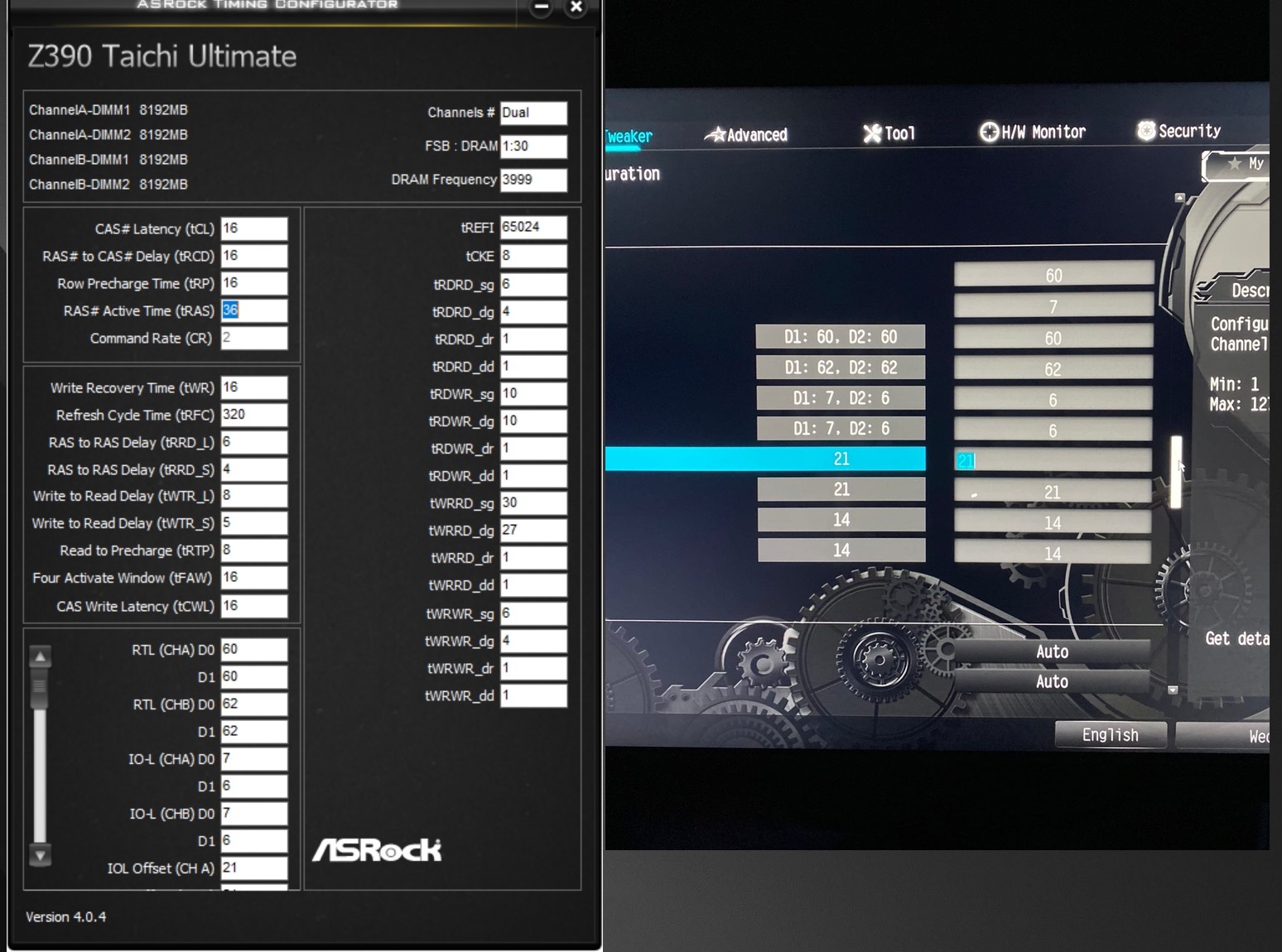Click the Command Rate (CR) field

coord(254,338)
